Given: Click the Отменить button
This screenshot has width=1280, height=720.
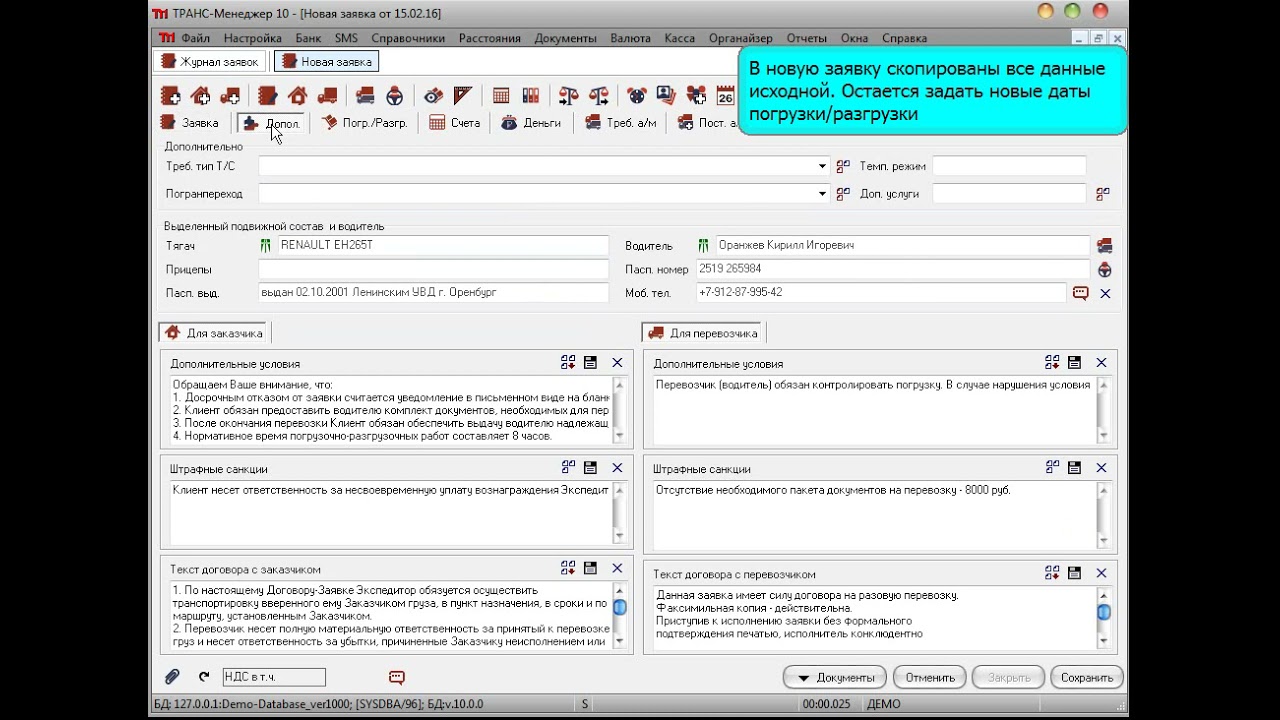Looking at the screenshot, I should pyautogui.click(x=930, y=677).
